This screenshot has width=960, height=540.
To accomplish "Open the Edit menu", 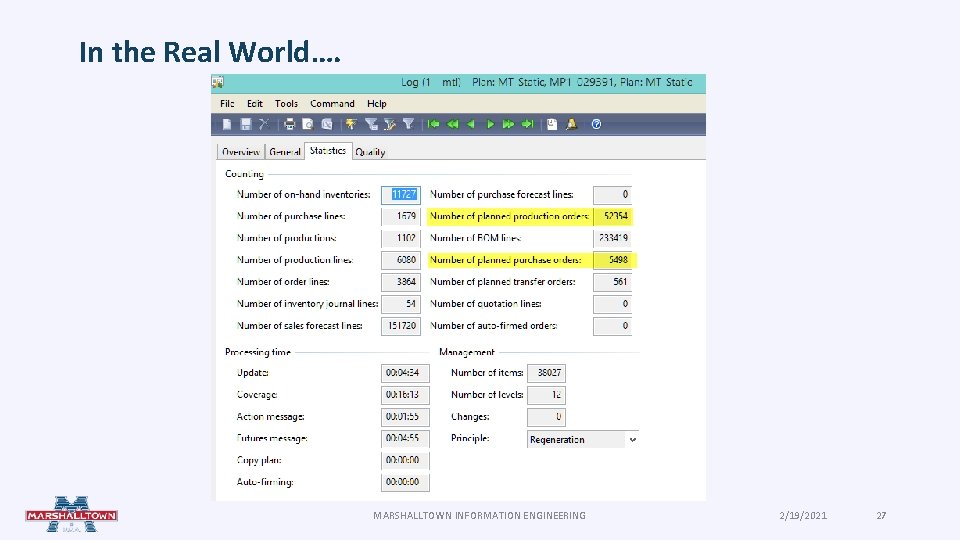I will pyautogui.click(x=255, y=103).
